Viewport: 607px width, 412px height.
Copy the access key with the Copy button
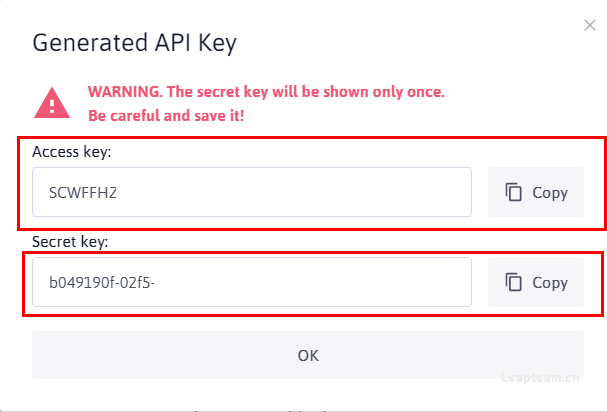point(536,192)
